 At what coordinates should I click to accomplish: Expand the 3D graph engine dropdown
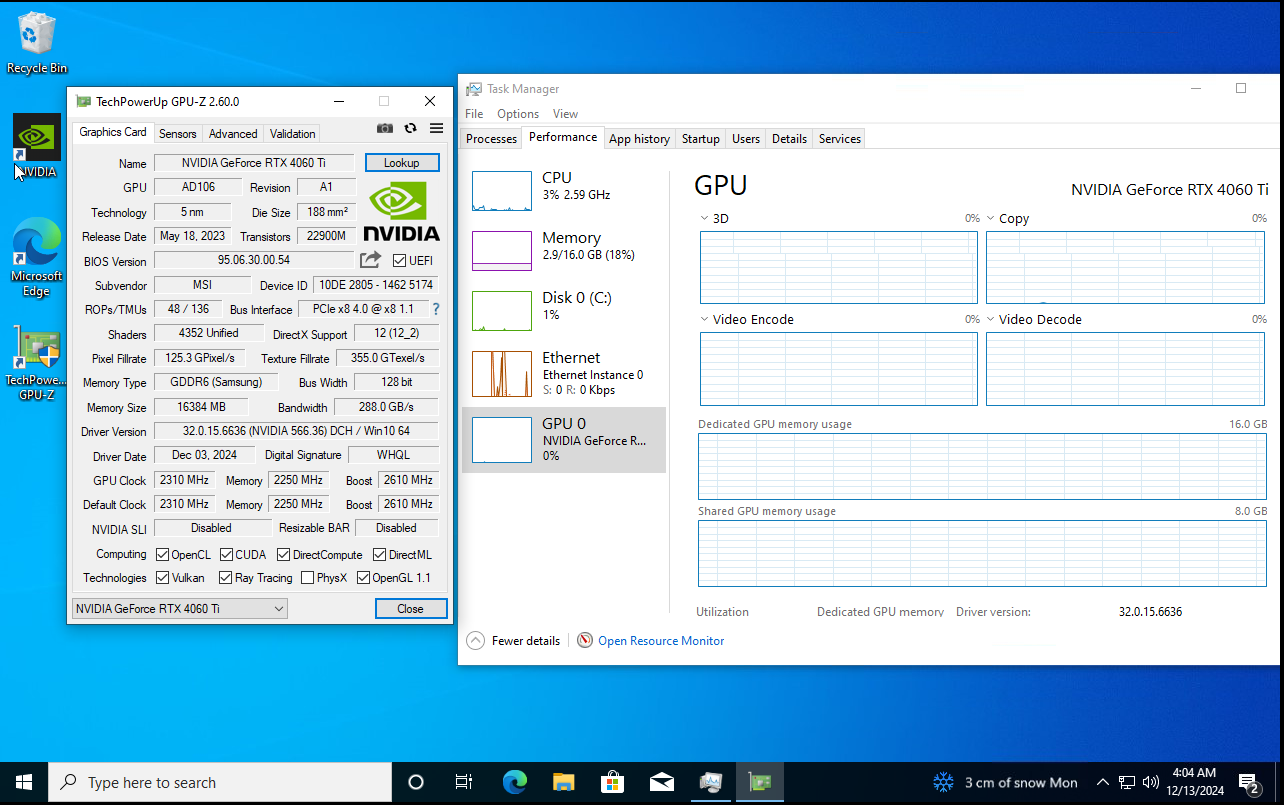[705, 218]
